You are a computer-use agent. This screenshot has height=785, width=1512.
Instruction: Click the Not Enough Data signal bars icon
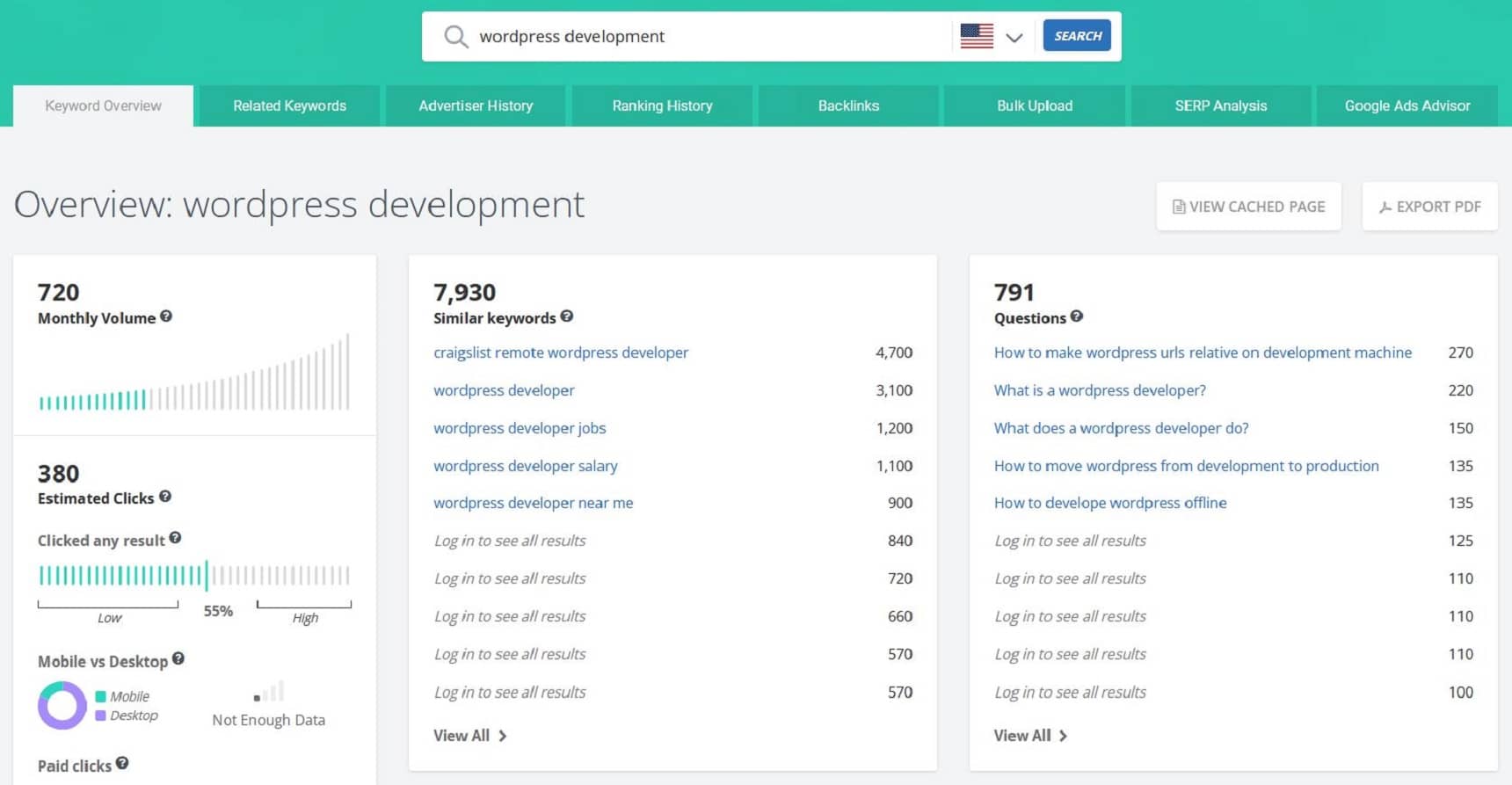point(269,691)
